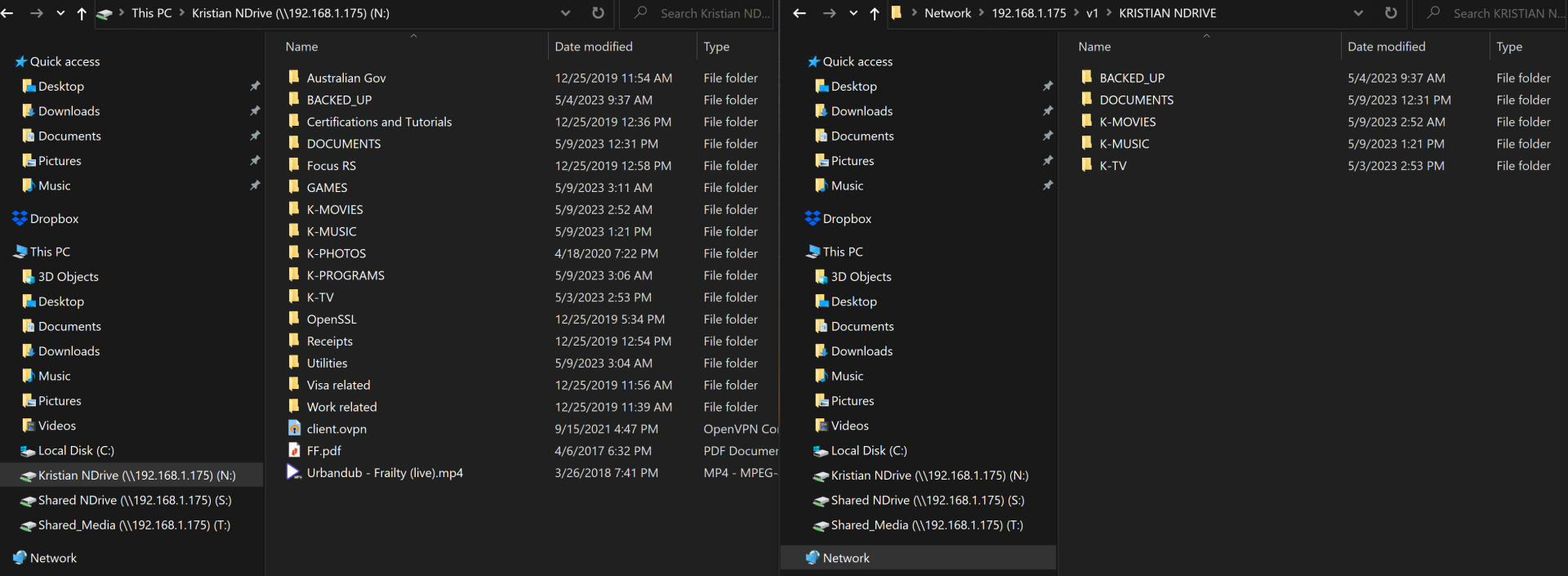This screenshot has height=576, width=1568.
Task: Select 'K-TV' name in right window
Action: [1112, 166]
